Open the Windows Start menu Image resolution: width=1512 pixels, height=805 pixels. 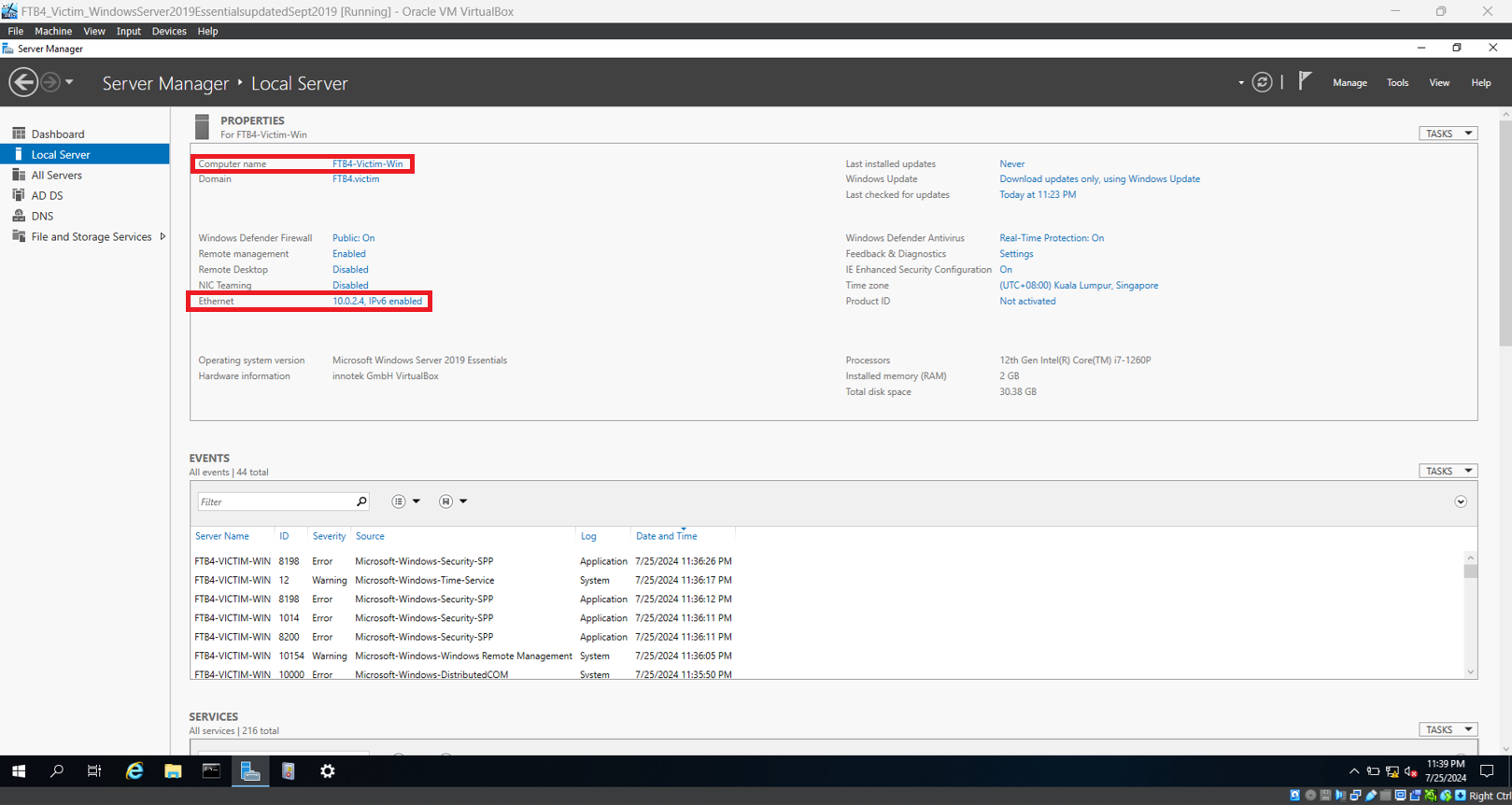tap(19, 770)
